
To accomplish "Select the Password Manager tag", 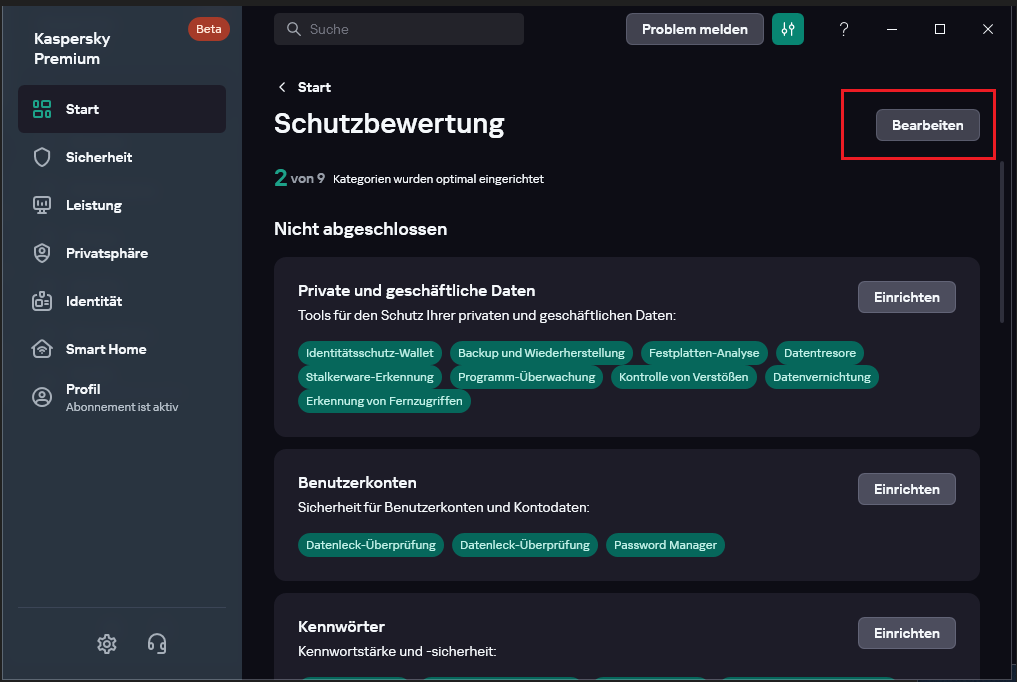I will click(665, 545).
